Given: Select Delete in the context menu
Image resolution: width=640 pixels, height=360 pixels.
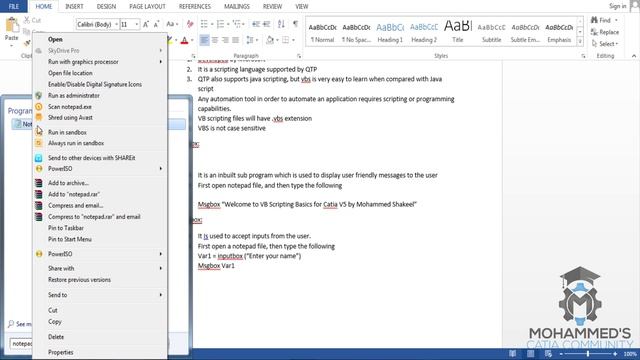Looking at the screenshot, I should 100,337.
